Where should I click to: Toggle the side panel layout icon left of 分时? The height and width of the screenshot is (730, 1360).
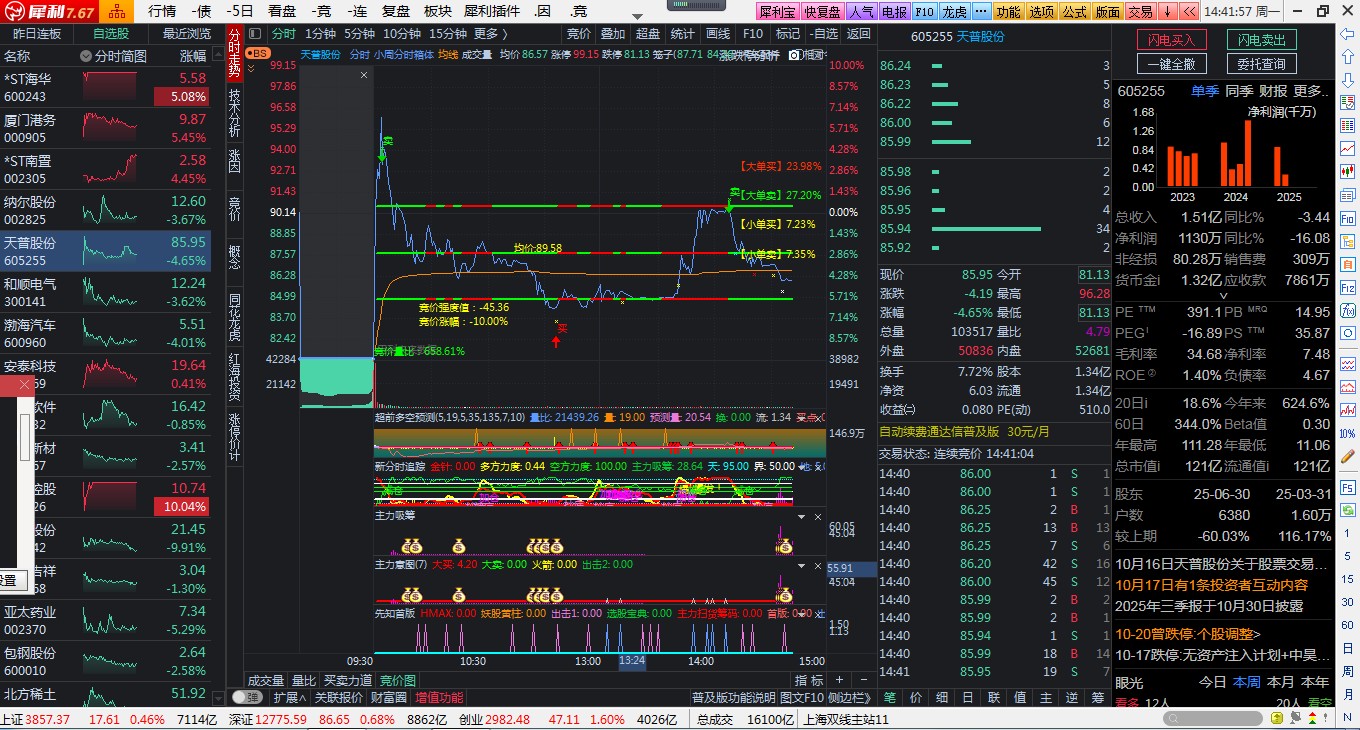coord(255,33)
